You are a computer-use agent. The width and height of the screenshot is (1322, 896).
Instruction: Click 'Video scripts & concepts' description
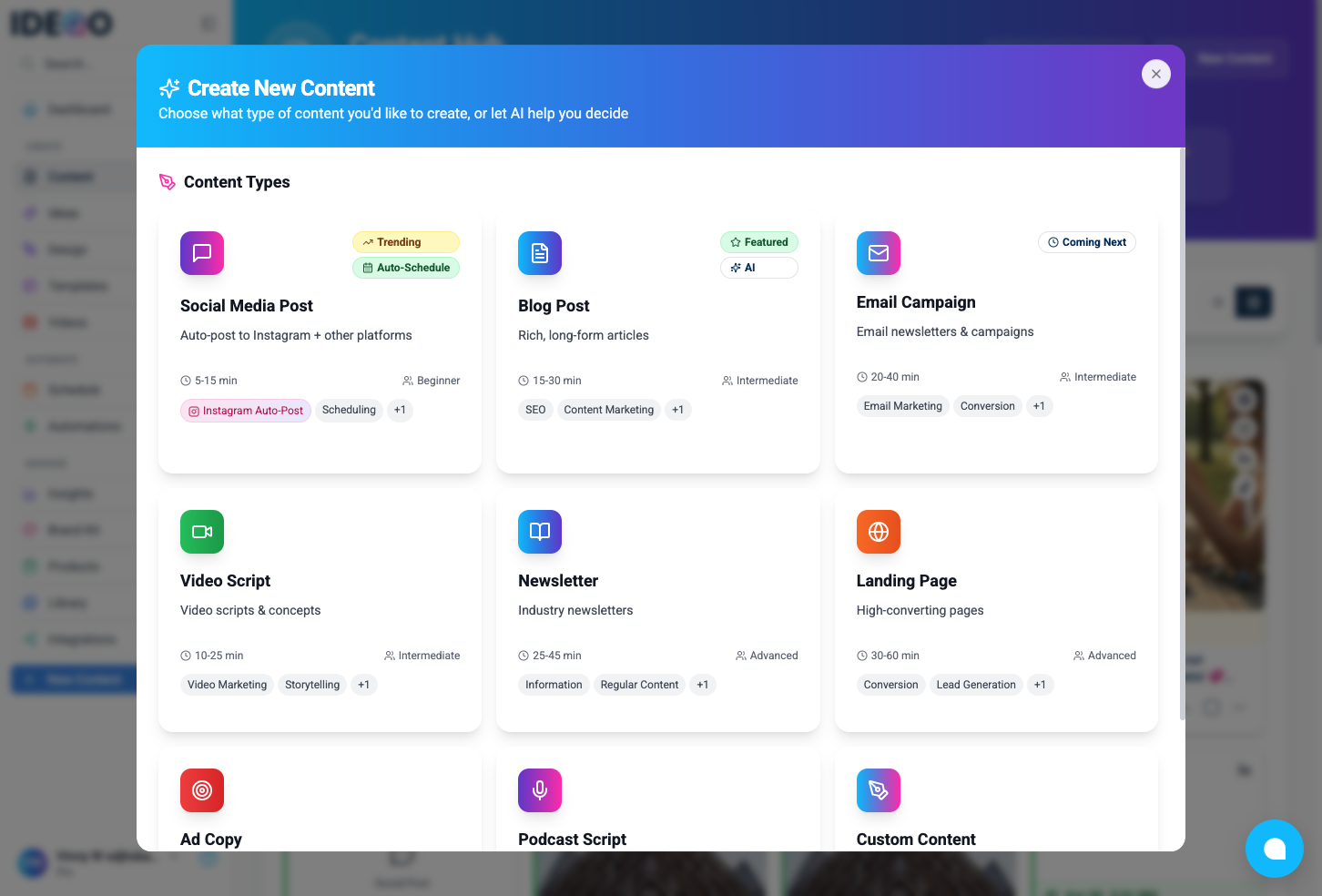250,610
